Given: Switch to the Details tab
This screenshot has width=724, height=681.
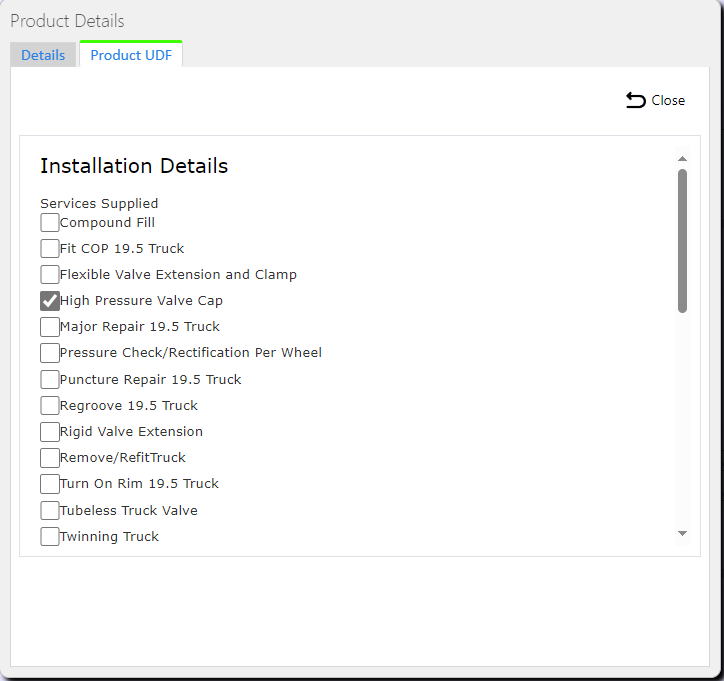Looking at the screenshot, I should (x=43, y=55).
